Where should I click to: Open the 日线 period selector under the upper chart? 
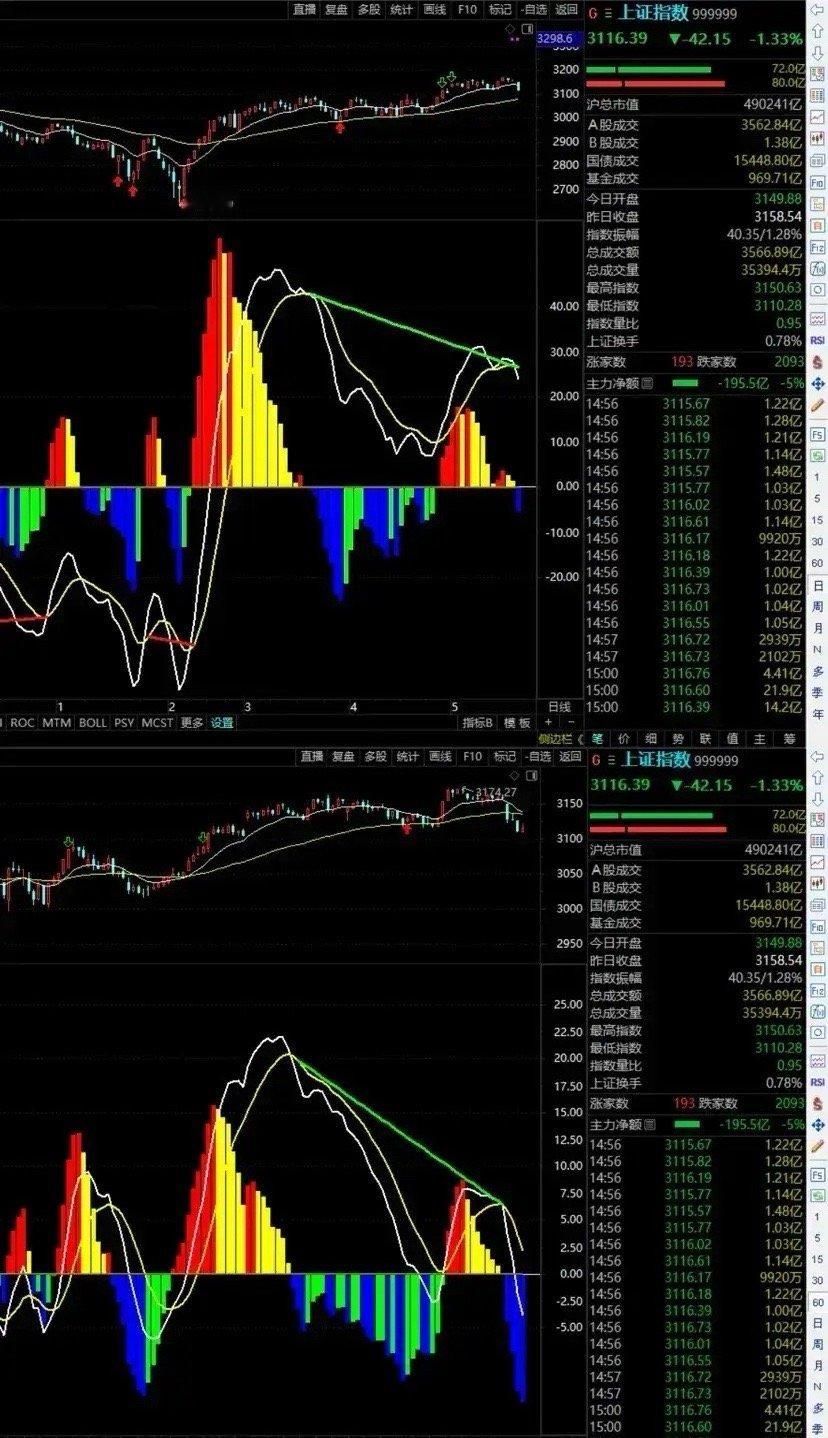click(x=559, y=706)
